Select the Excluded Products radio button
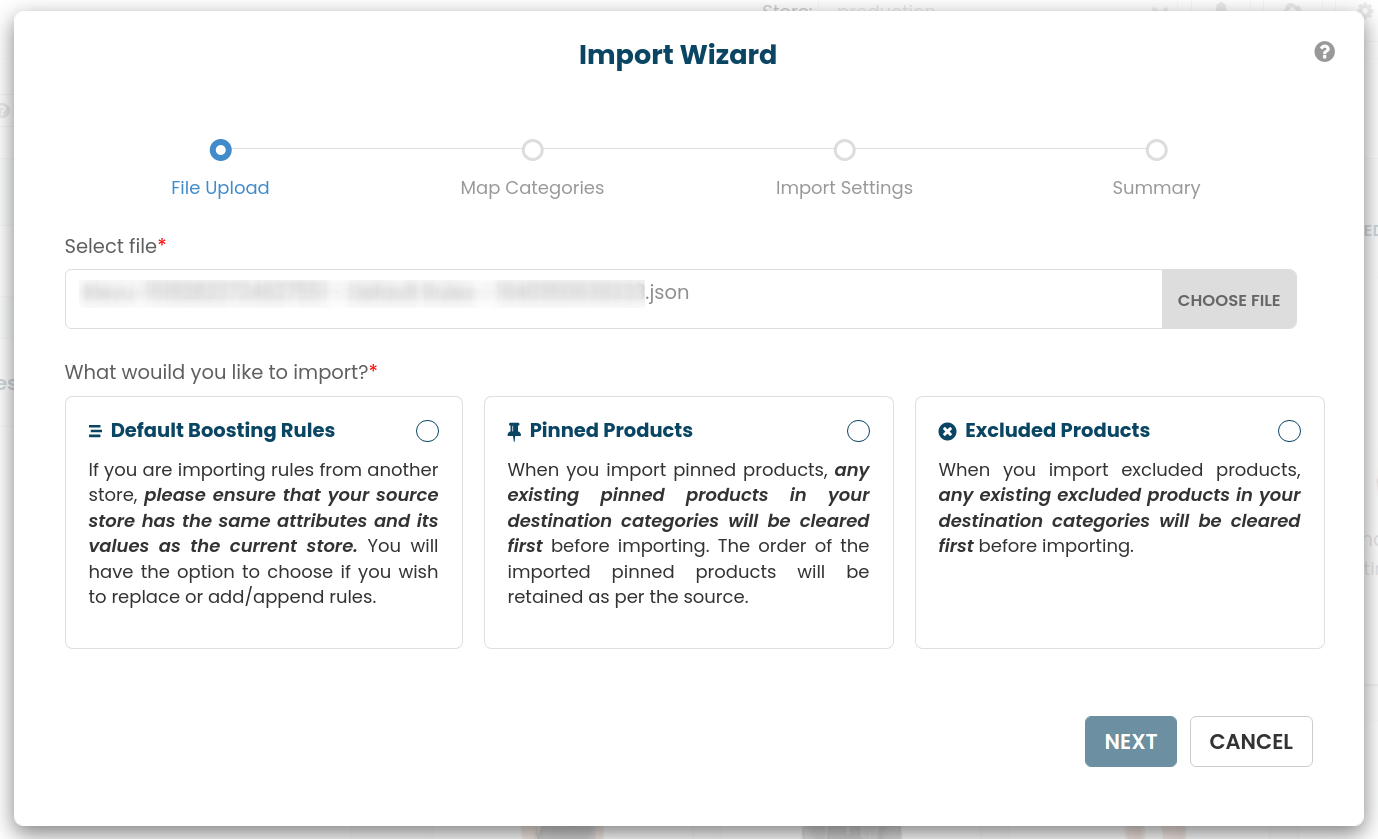 (1289, 431)
